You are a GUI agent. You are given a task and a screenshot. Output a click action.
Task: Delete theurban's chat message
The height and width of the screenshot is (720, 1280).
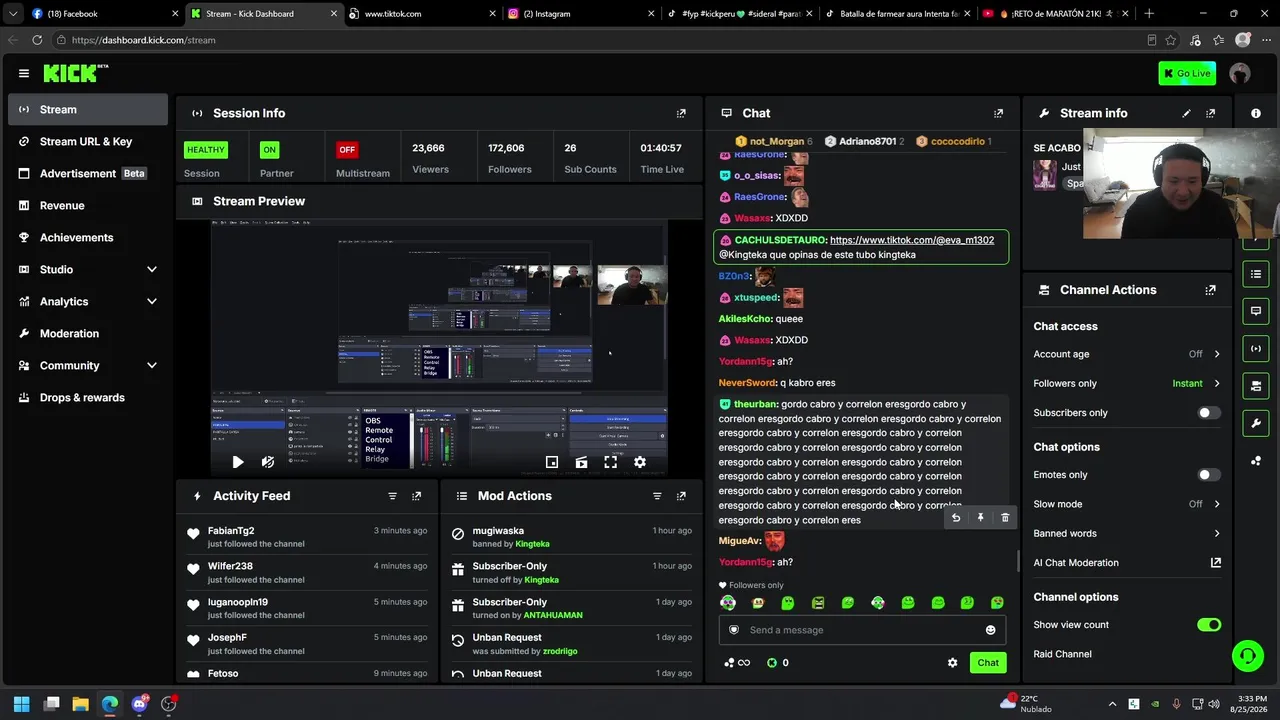click(1005, 518)
